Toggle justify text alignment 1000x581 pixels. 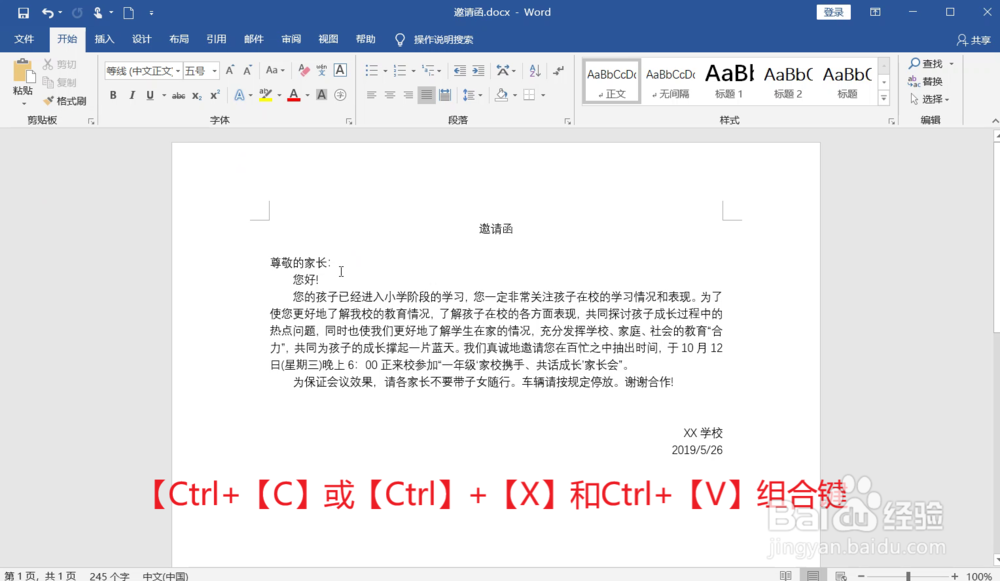(x=426, y=94)
